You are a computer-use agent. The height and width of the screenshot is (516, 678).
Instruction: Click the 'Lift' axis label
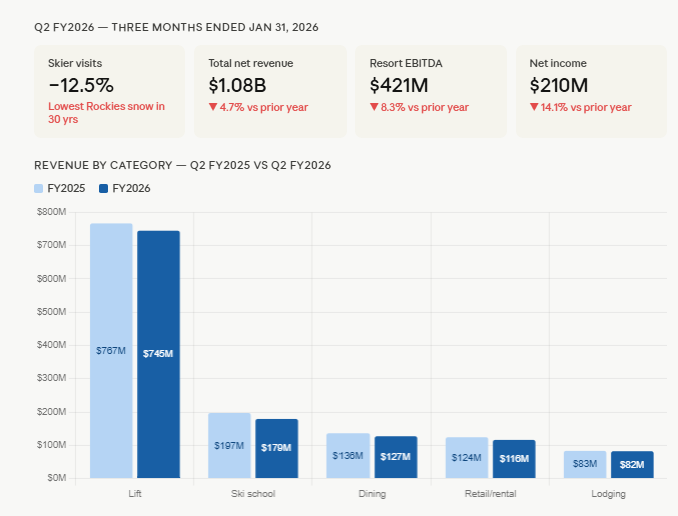135,494
